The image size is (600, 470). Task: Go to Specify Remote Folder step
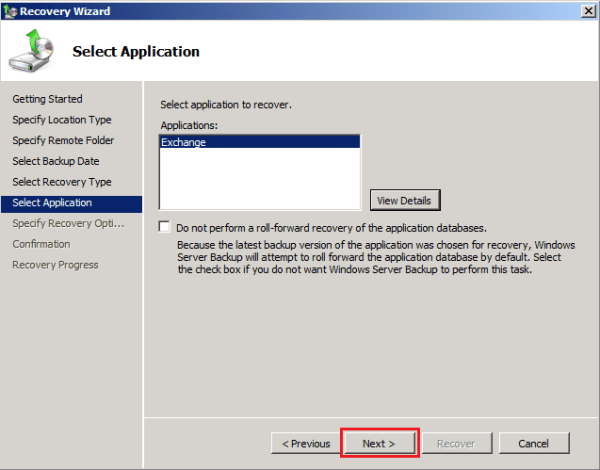tap(63, 140)
